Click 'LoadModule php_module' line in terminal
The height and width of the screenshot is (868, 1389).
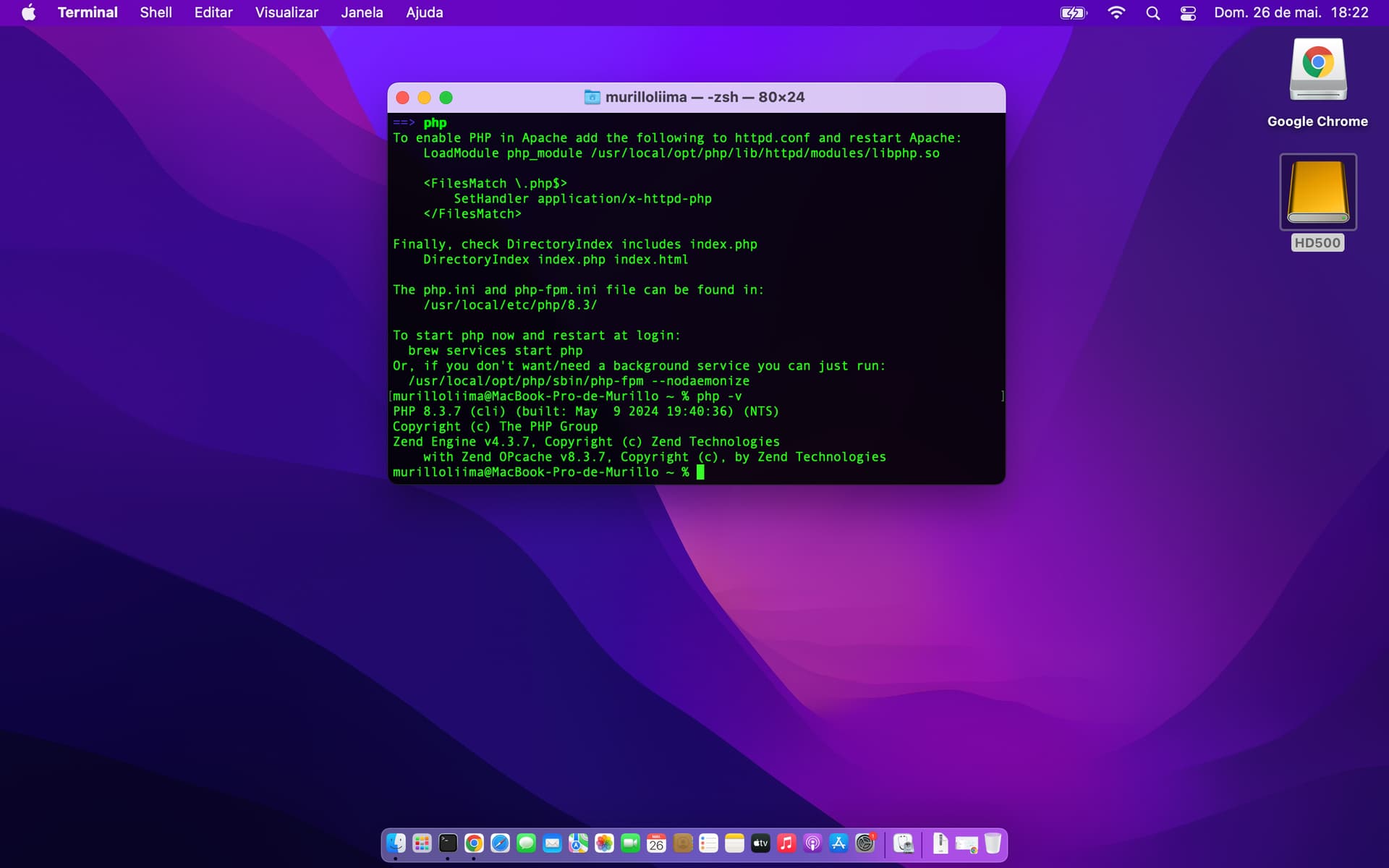coord(681,153)
